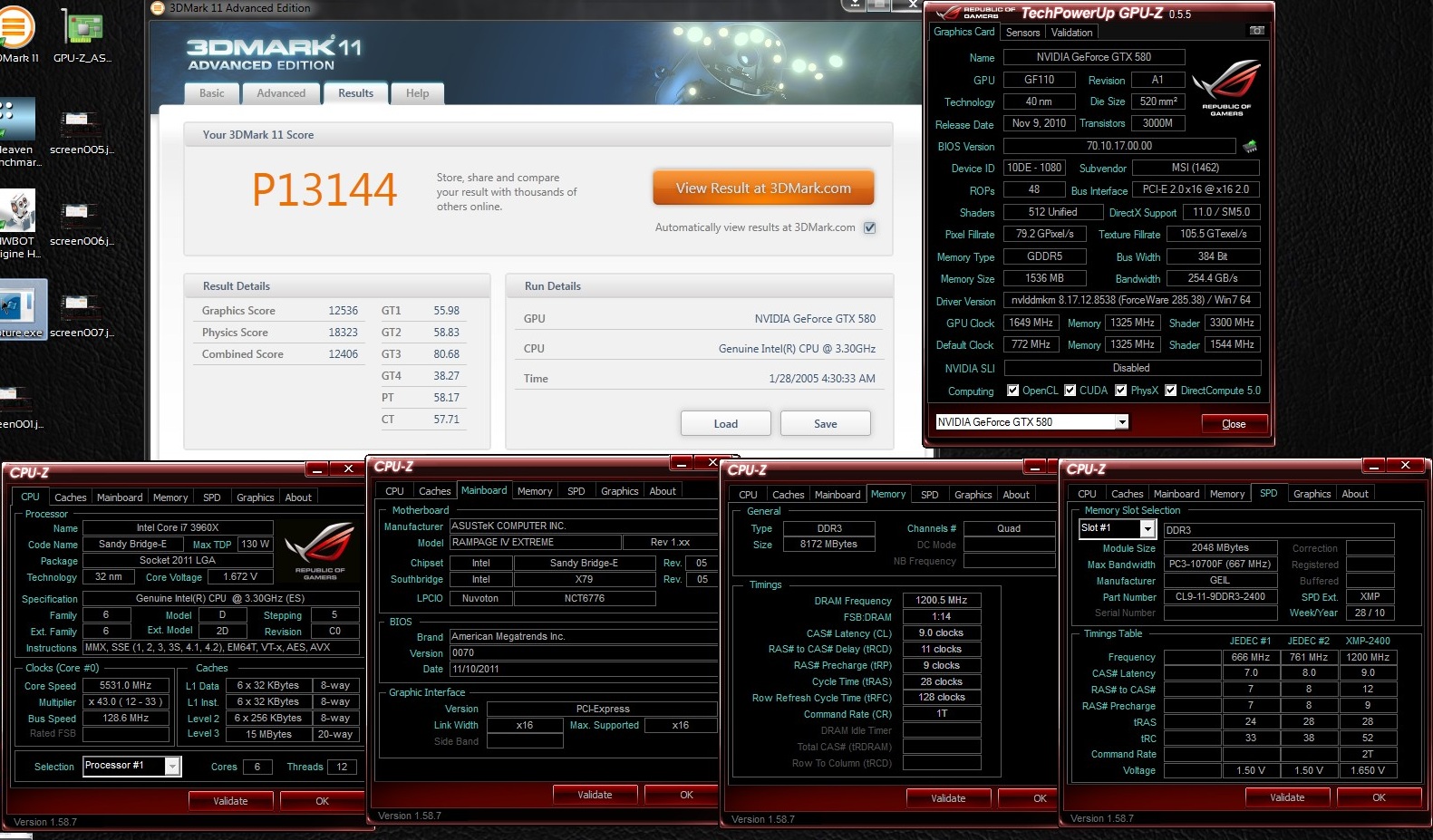
Task: Click the GPU-Z screenshot camera icon
Action: pos(1256,31)
